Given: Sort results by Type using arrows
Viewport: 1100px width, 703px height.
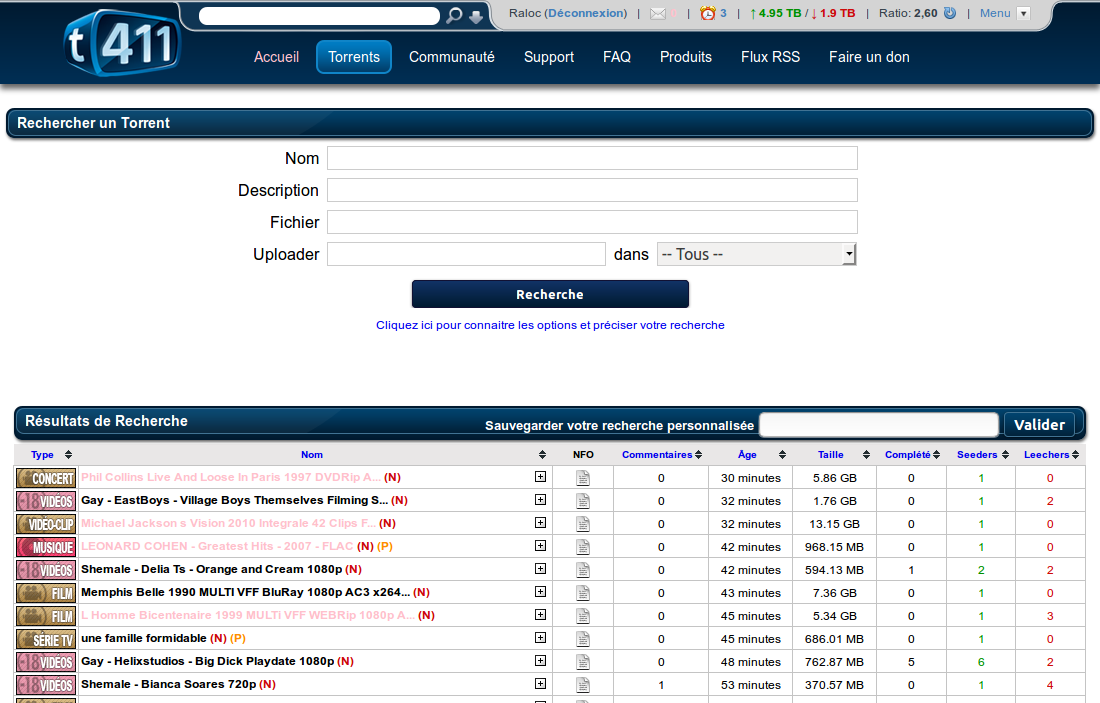Looking at the screenshot, I should tap(68, 455).
